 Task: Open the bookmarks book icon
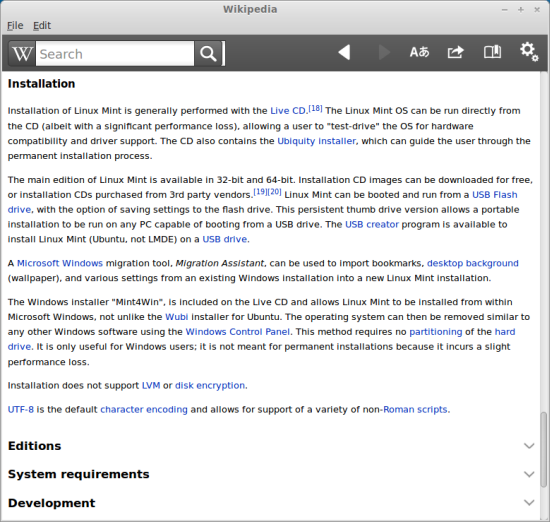(x=492, y=52)
